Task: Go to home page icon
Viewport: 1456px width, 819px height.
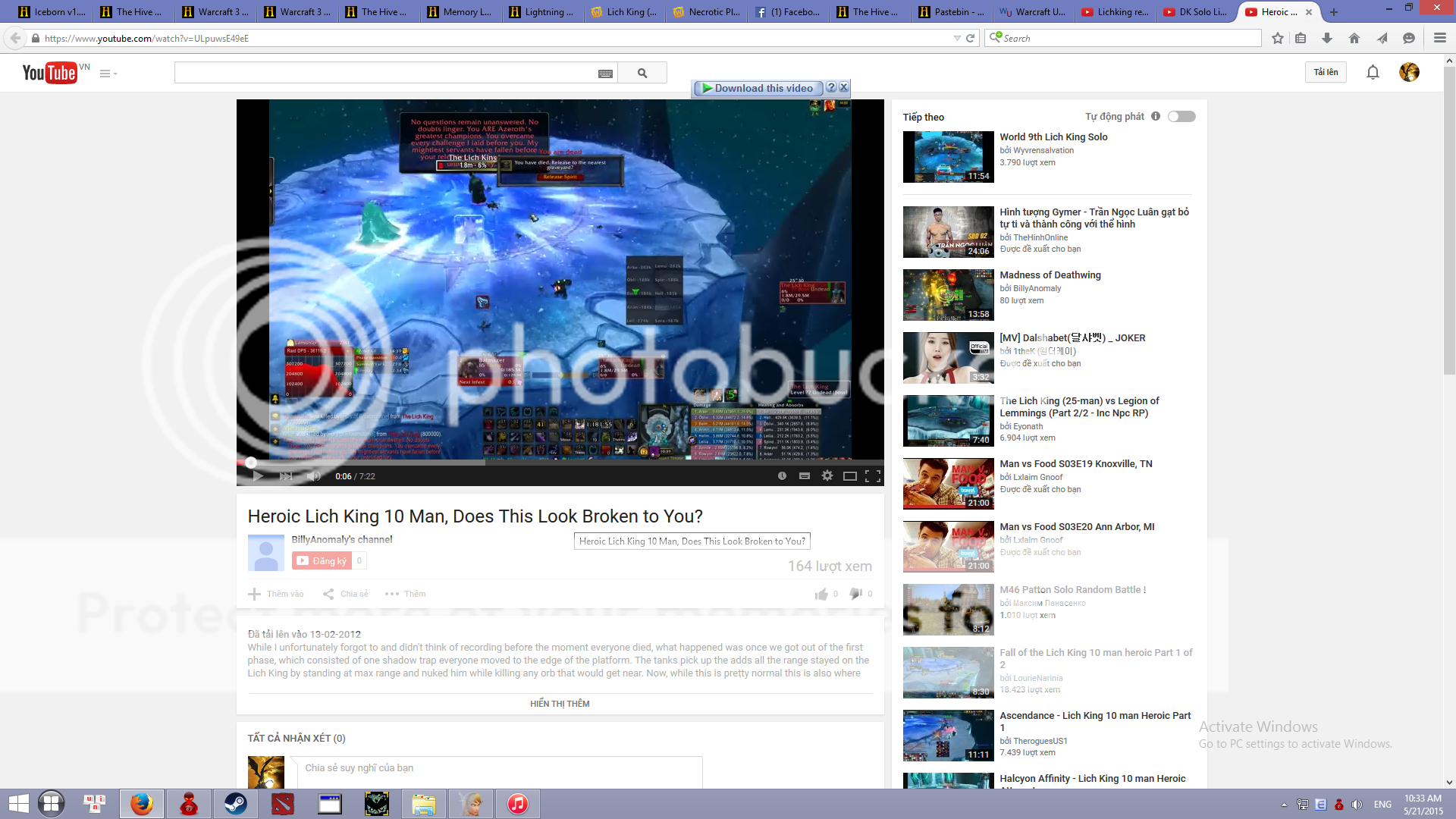Action: 1354,38
